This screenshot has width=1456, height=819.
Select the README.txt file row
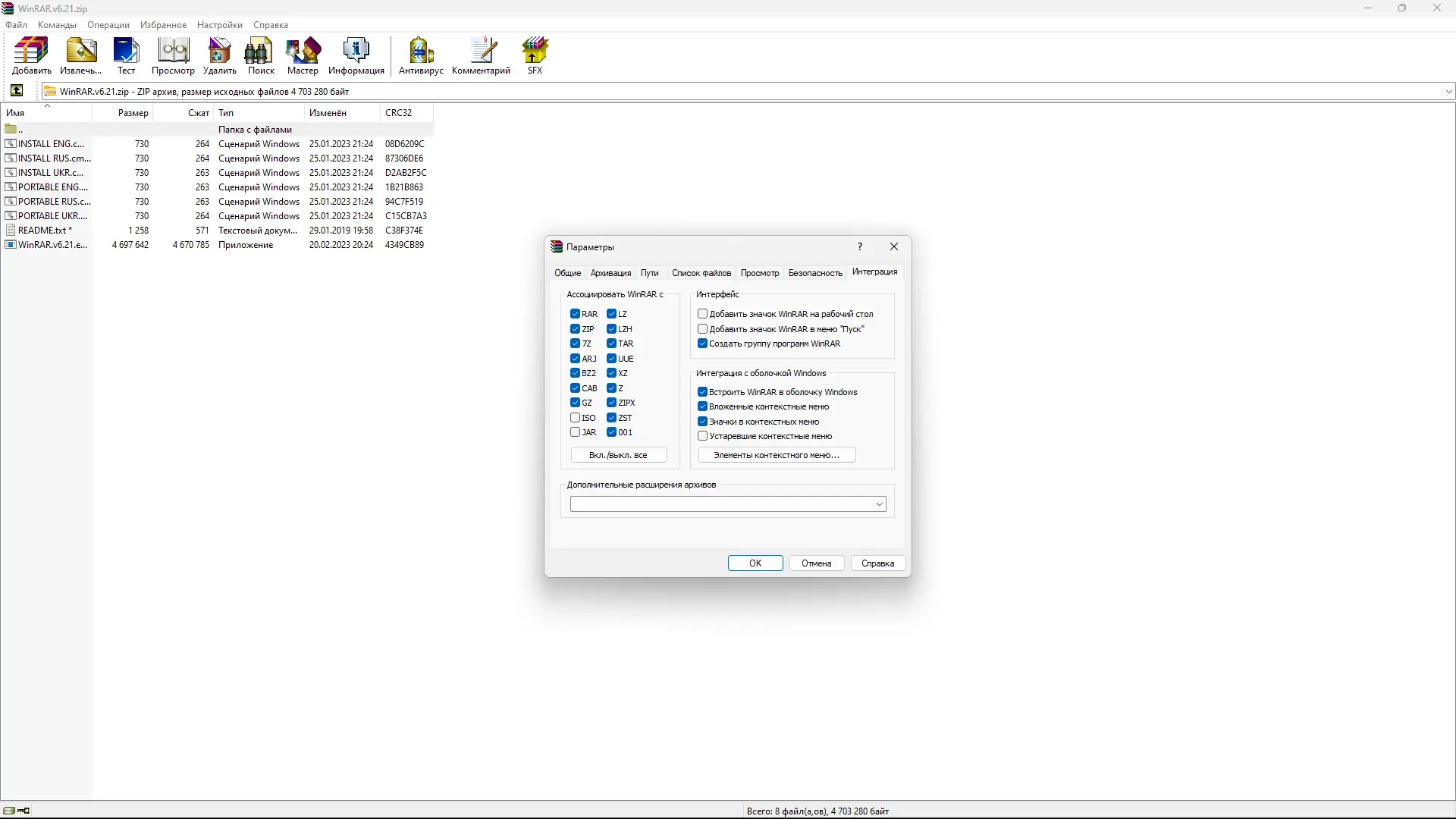(44, 231)
